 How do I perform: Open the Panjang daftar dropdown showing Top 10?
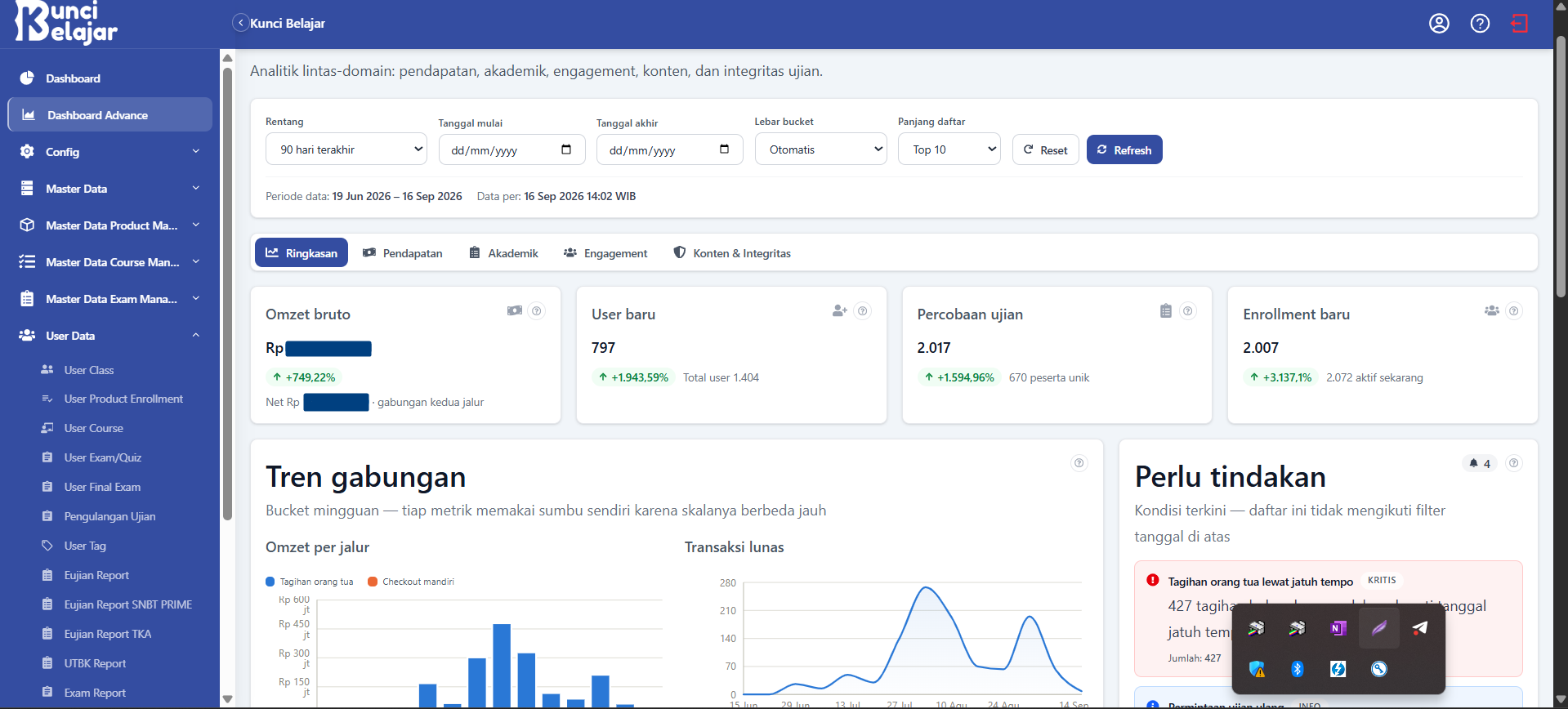coord(949,149)
